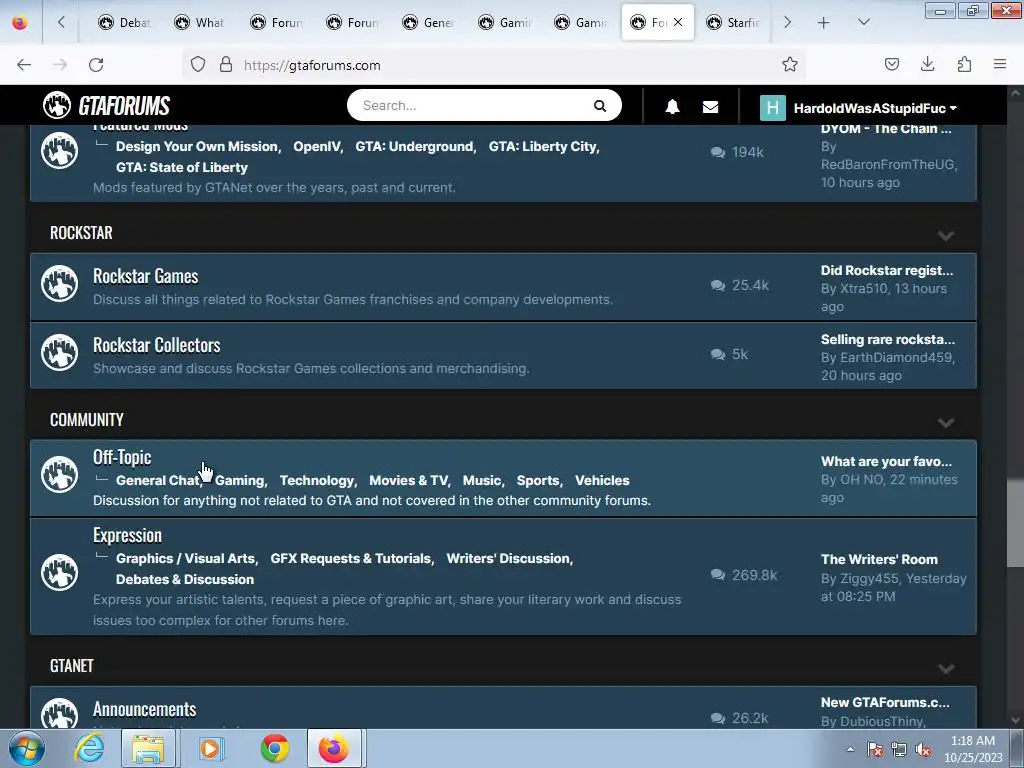Open Movies & TV subforum
Viewport: 1024px width, 768px height.
409,481
